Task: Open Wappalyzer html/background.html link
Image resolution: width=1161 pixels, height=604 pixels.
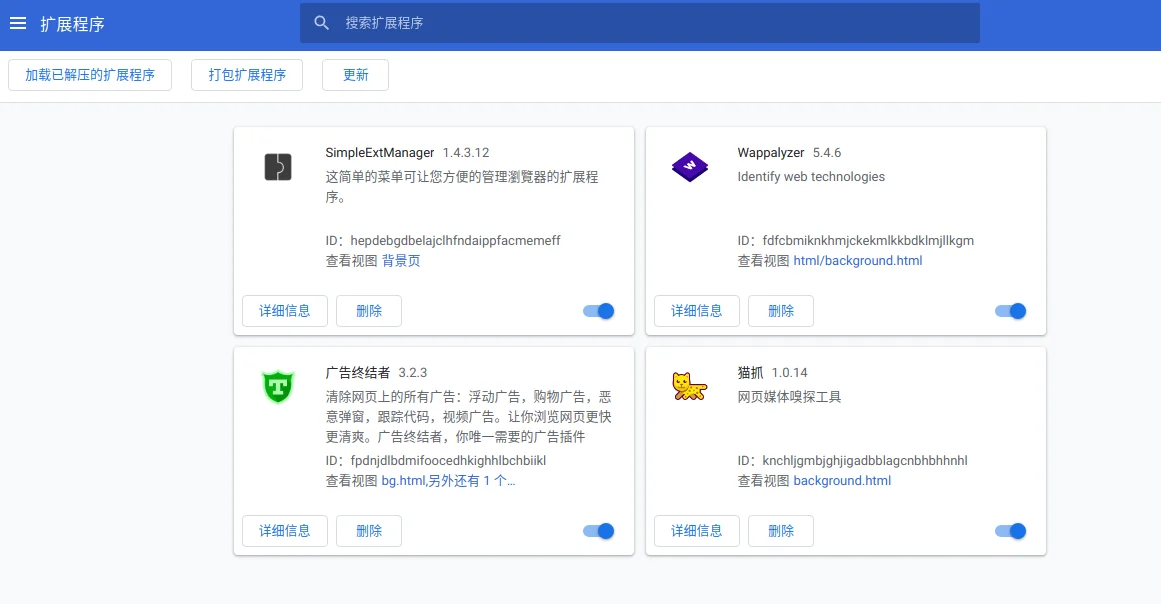Action: tap(858, 261)
